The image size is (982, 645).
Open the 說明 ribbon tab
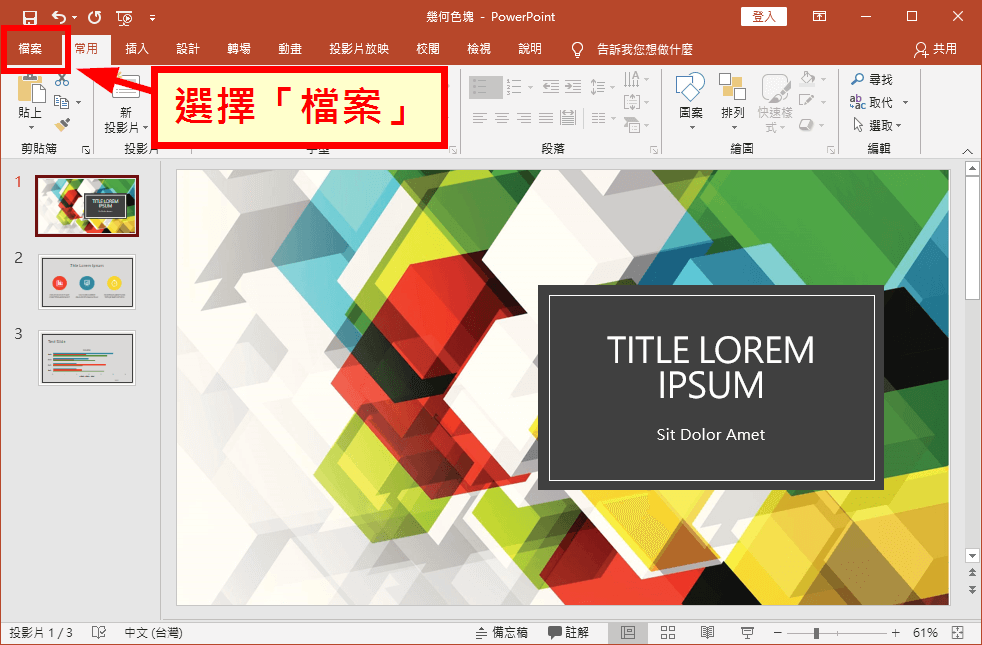[x=530, y=49]
